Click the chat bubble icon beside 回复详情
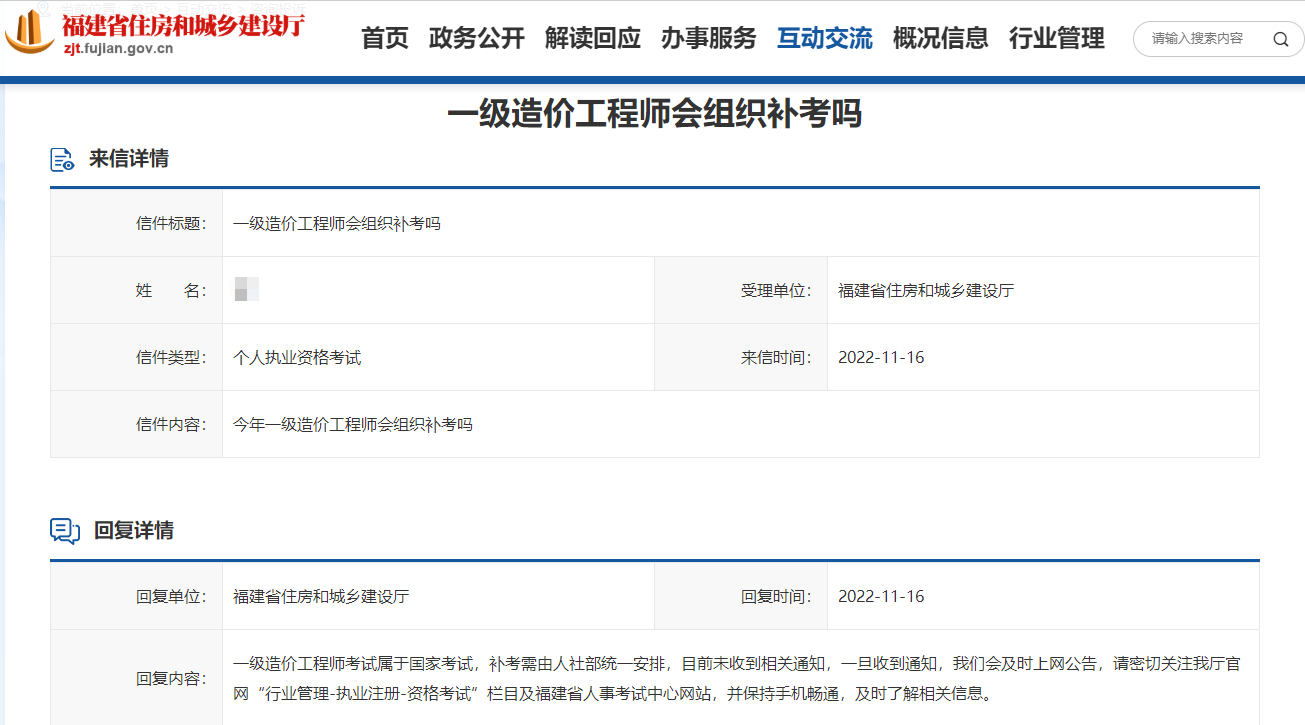Viewport: 1305px width, 725px height. 63,531
